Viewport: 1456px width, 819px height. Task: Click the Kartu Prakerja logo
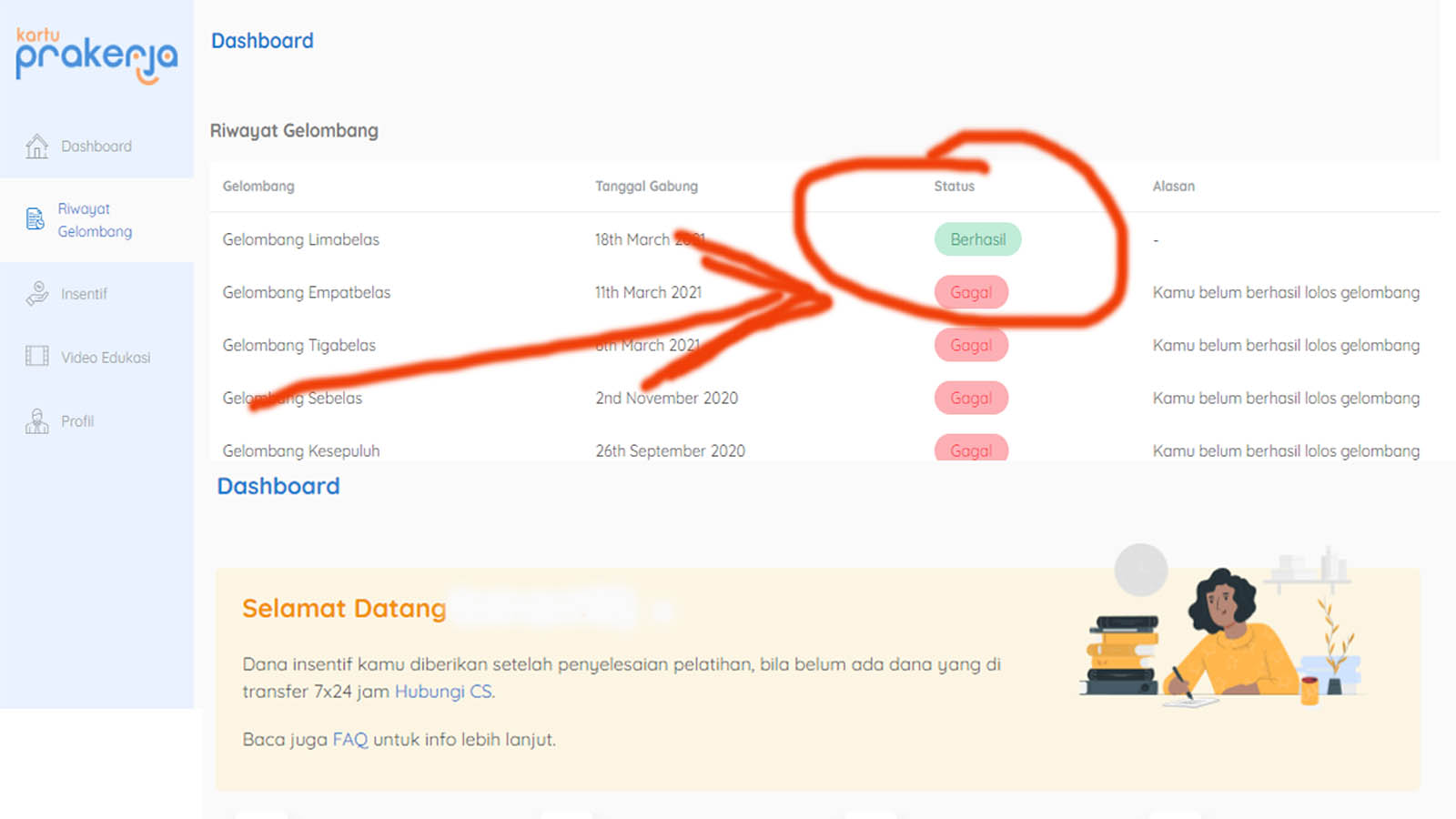click(96, 55)
